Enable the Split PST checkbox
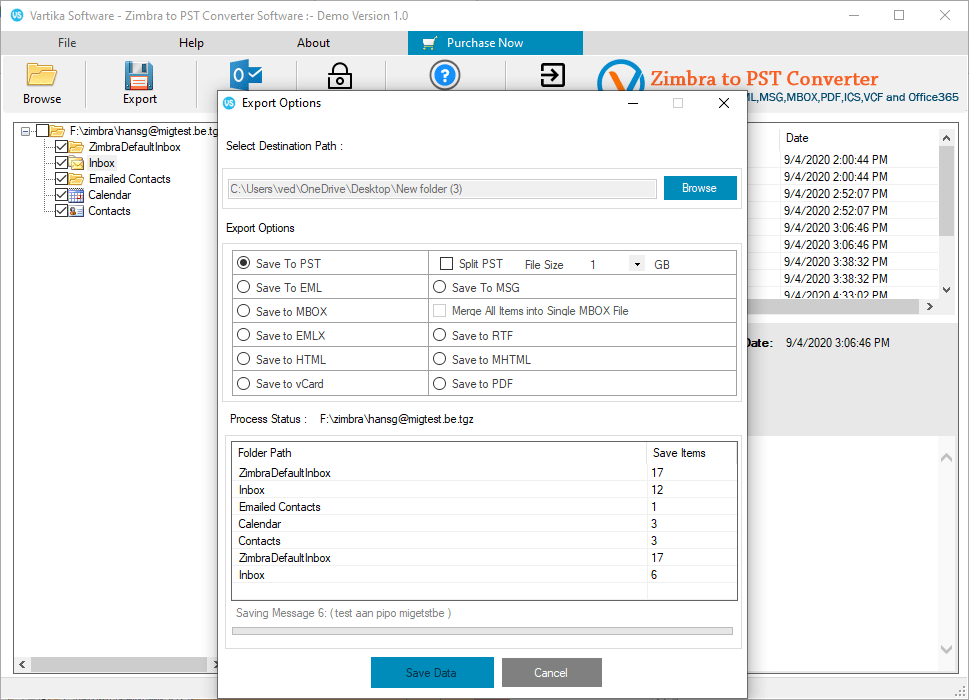 [x=446, y=264]
